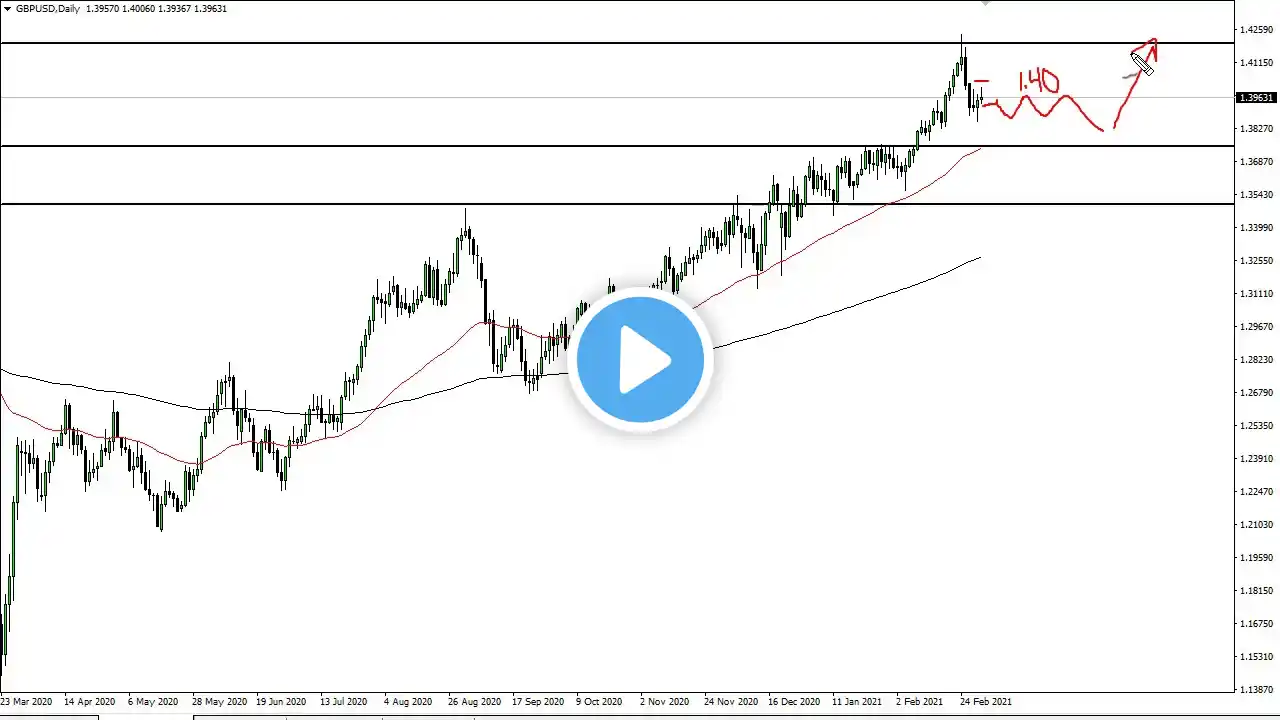This screenshot has height=720, width=1280.
Task: Open the GBPUSD,Daily chart dropdown triangle
Action: pyautogui.click(x=8, y=9)
